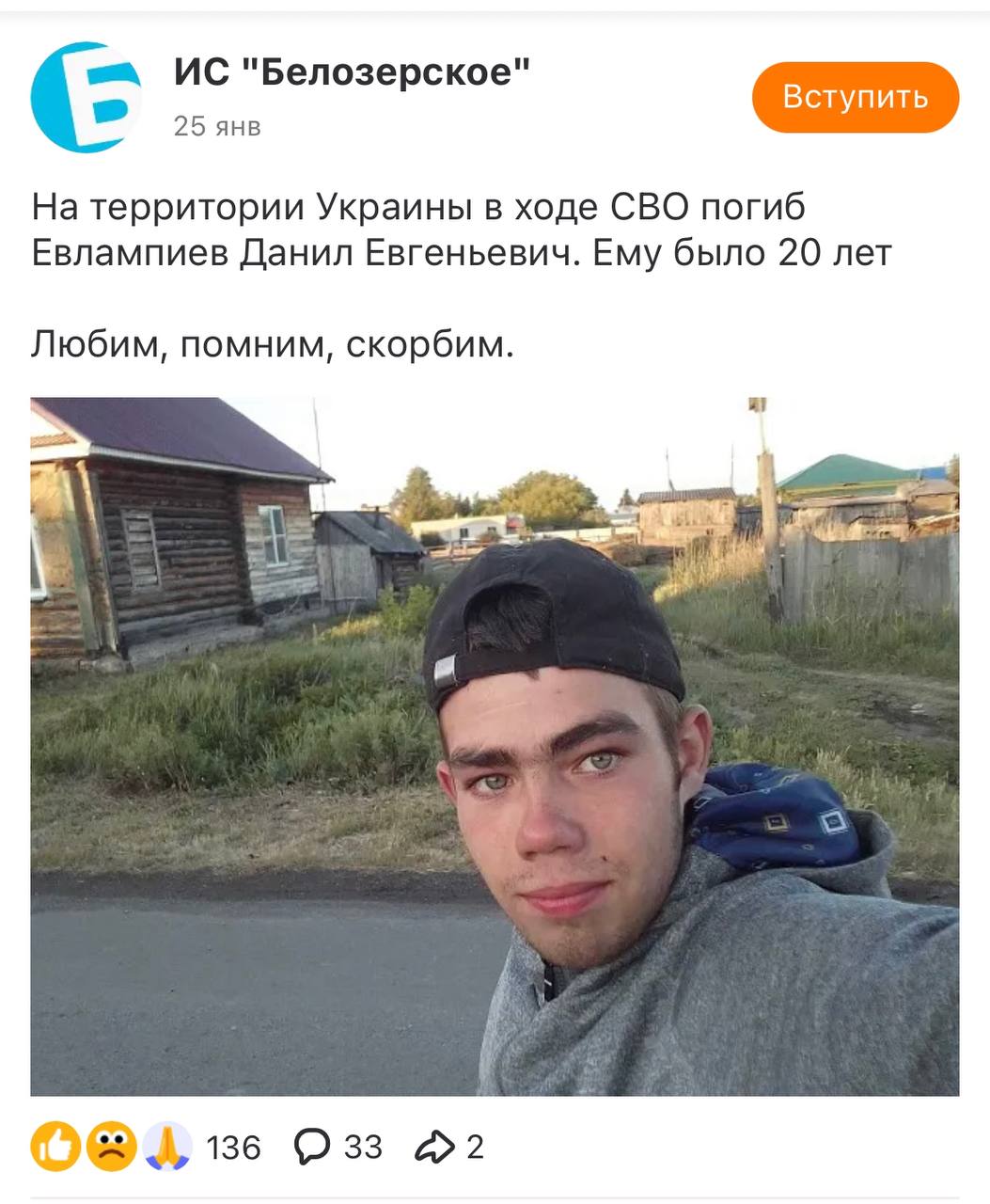Click the share count "2"
The height and width of the screenshot is (1204, 990).
[475, 1148]
